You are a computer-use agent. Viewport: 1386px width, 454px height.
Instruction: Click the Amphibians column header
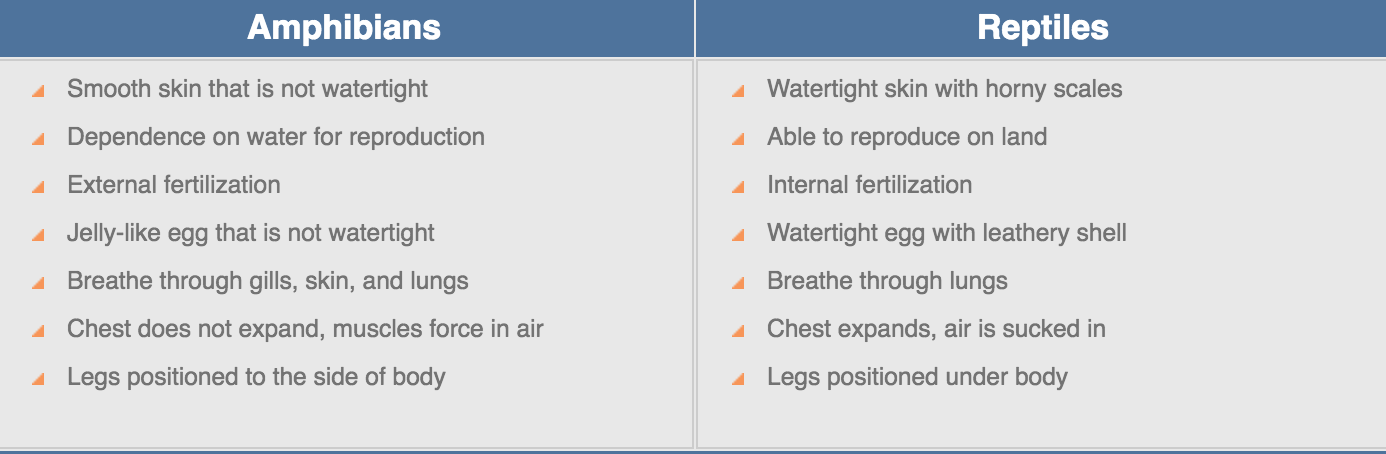344,27
